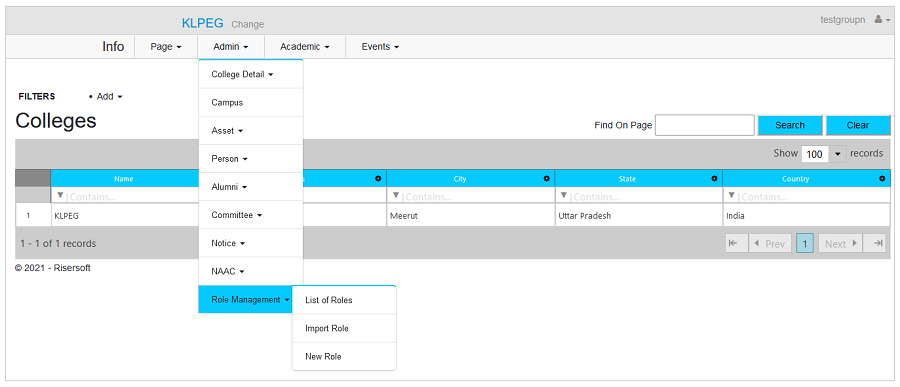Open the Country column gear icon
900x387 pixels.
[882, 179]
